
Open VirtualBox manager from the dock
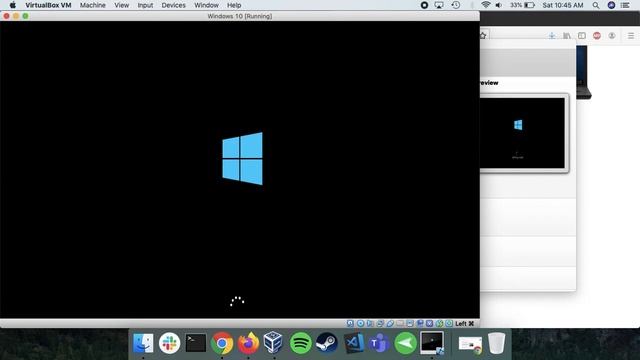coord(273,342)
